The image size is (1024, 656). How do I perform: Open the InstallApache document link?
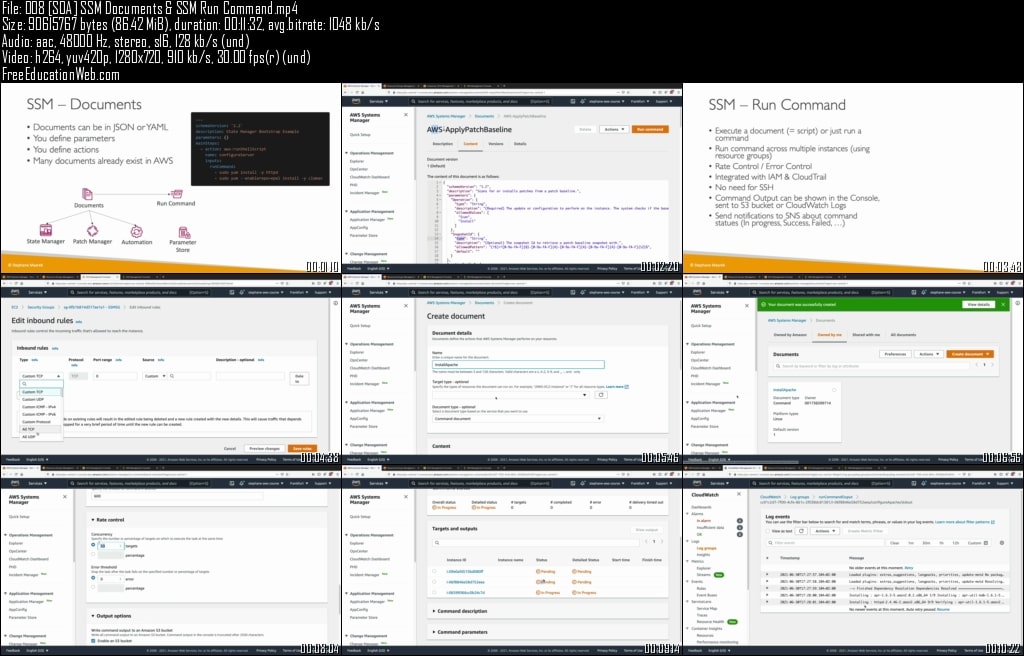click(784, 390)
